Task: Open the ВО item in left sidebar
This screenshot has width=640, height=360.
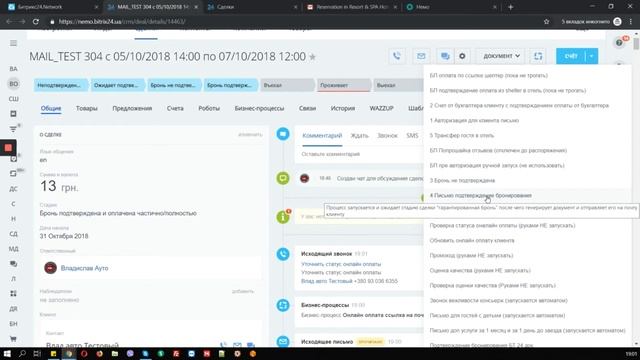Action: click(13, 84)
